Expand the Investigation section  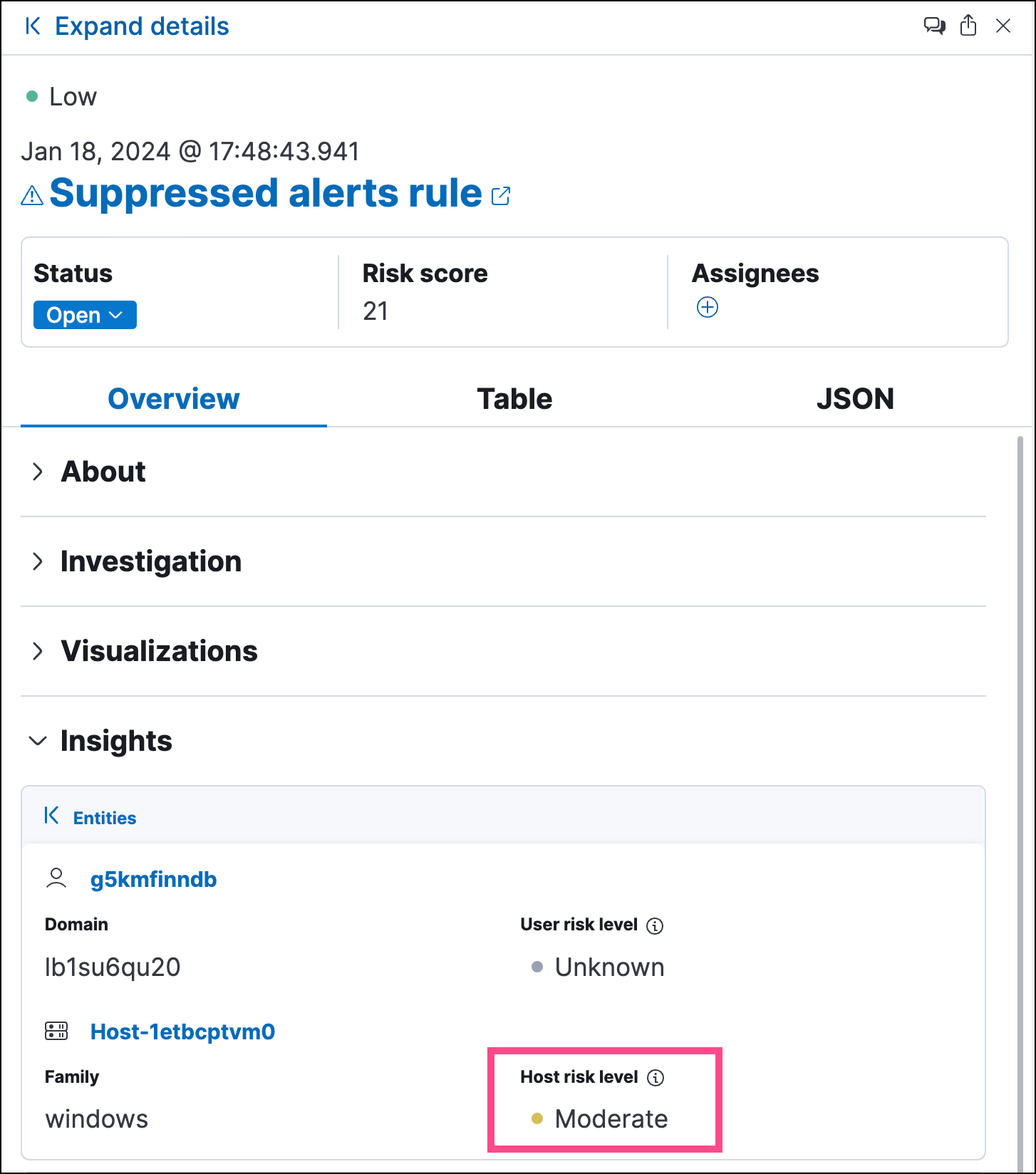38,561
